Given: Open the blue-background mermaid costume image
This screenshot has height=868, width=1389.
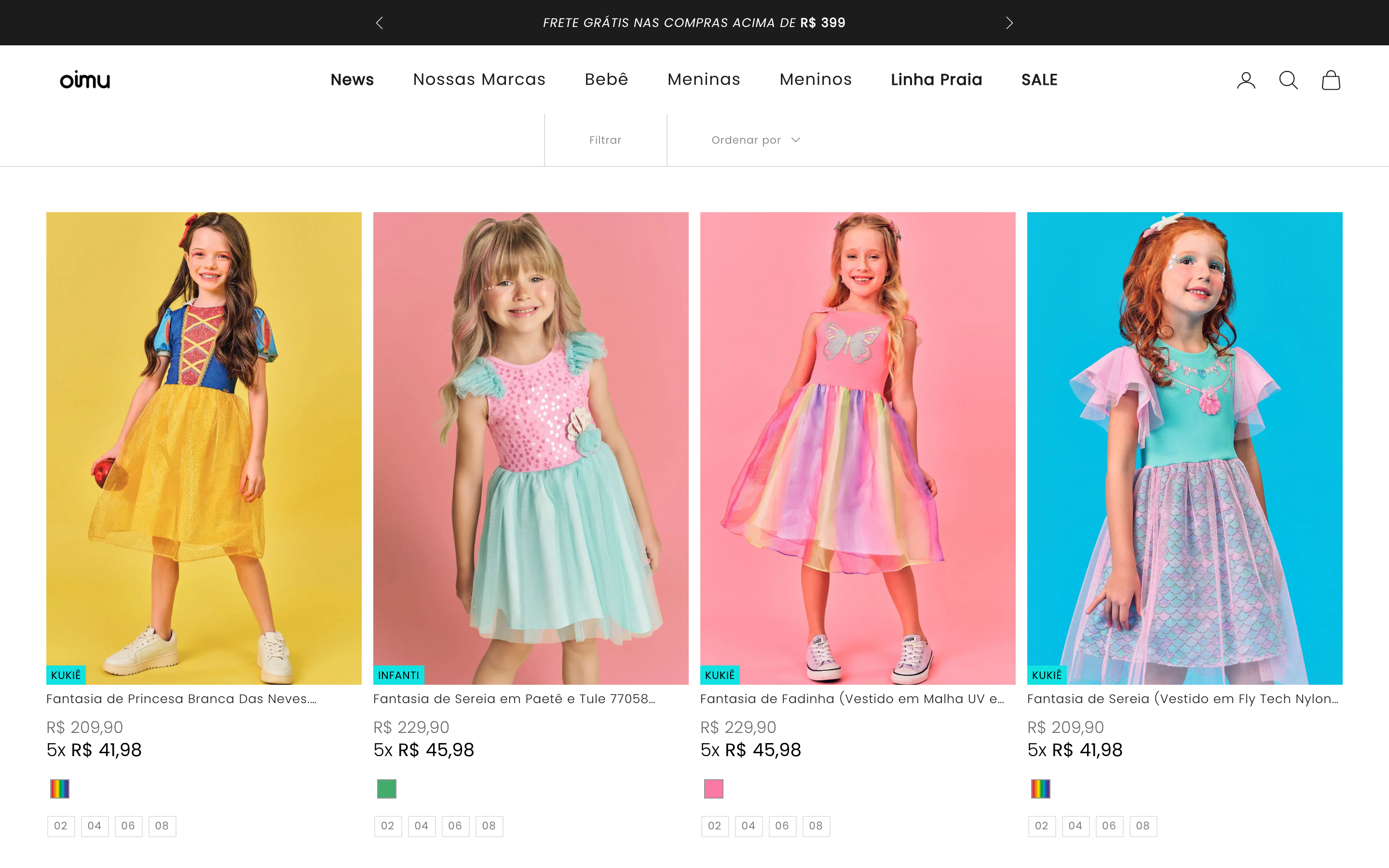Looking at the screenshot, I should tap(1184, 448).
